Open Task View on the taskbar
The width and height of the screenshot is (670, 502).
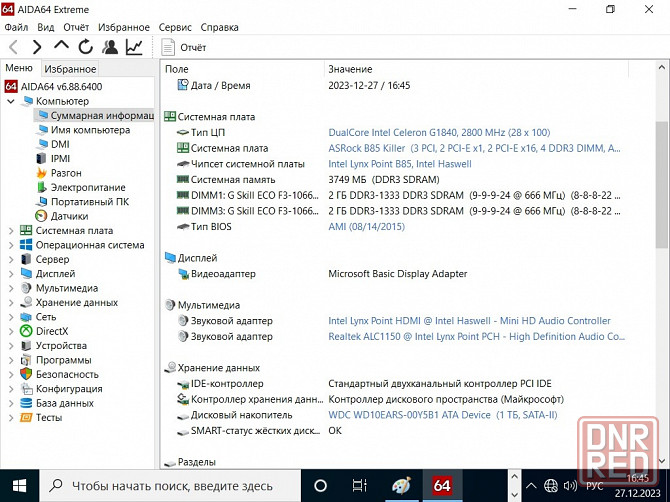click(x=359, y=486)
